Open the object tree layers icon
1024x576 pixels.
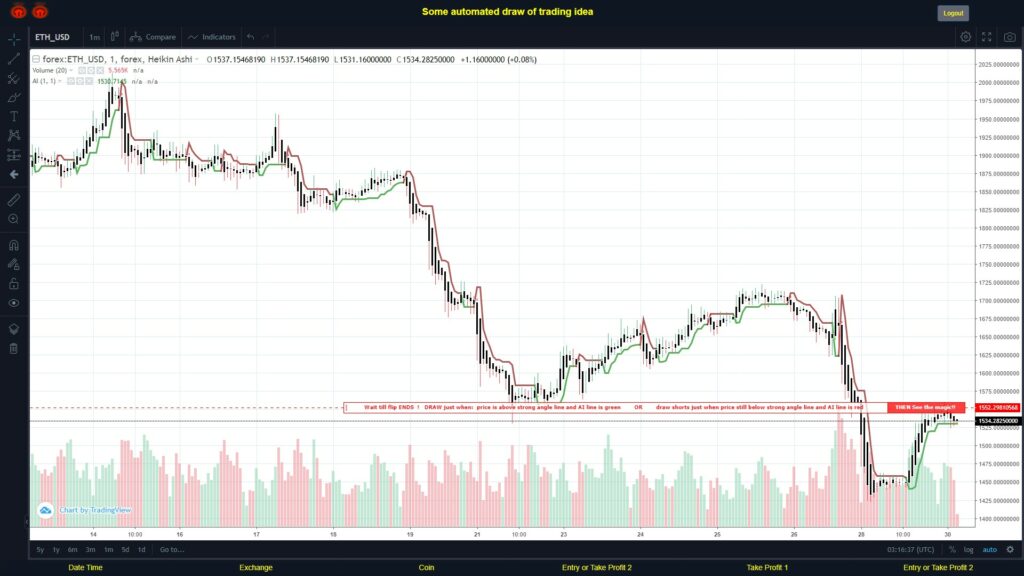(x=14, y=329)
